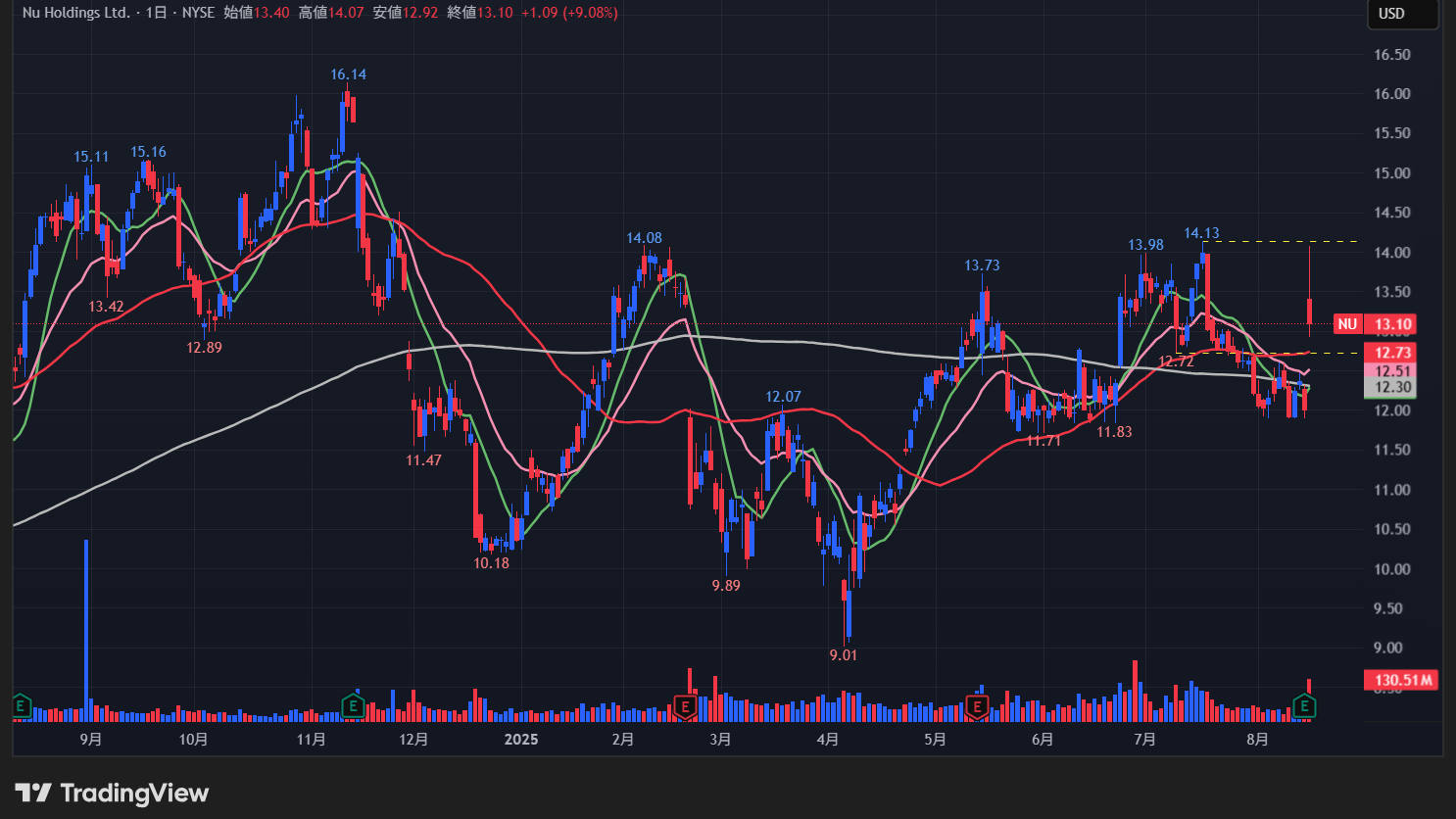Select the red 12.73 moving average label

(x=1392, y=353)
